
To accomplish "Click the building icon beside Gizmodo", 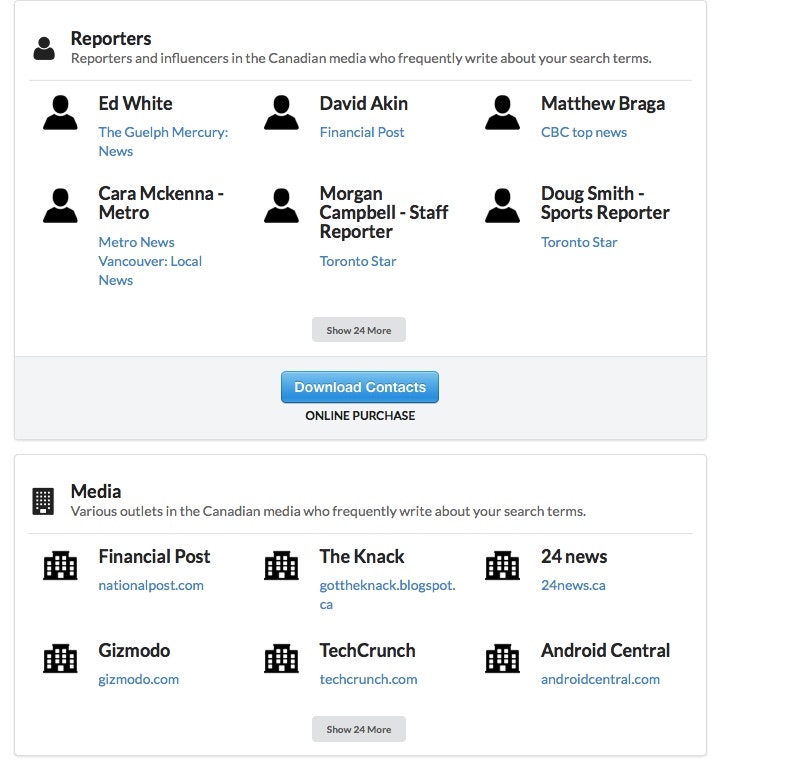I will pos(60,658).
